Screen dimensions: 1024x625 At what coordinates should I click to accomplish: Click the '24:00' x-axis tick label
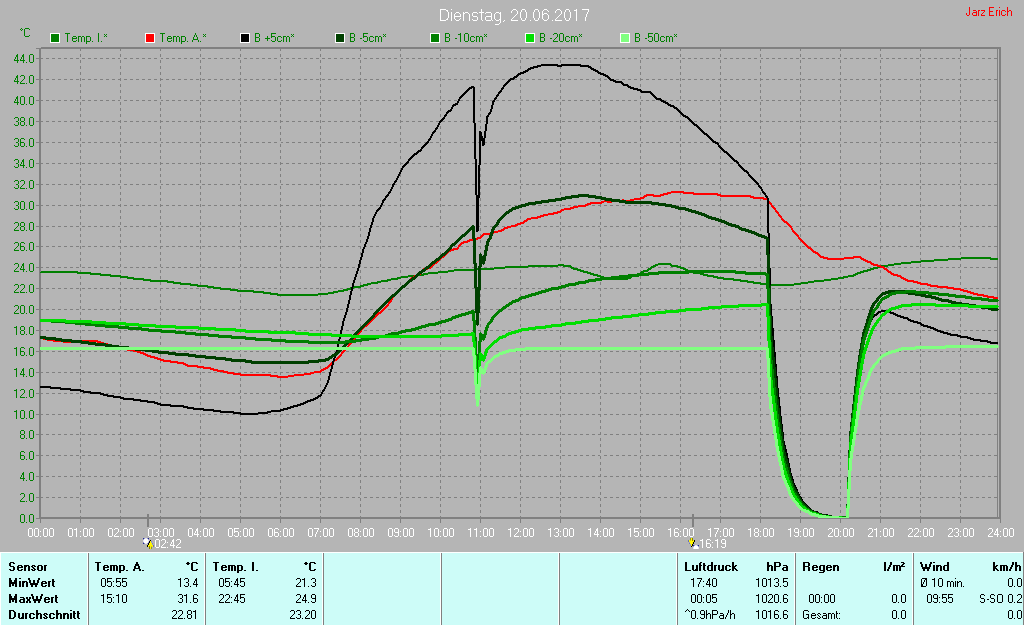pyautogui.click(x=1000, y=533)
